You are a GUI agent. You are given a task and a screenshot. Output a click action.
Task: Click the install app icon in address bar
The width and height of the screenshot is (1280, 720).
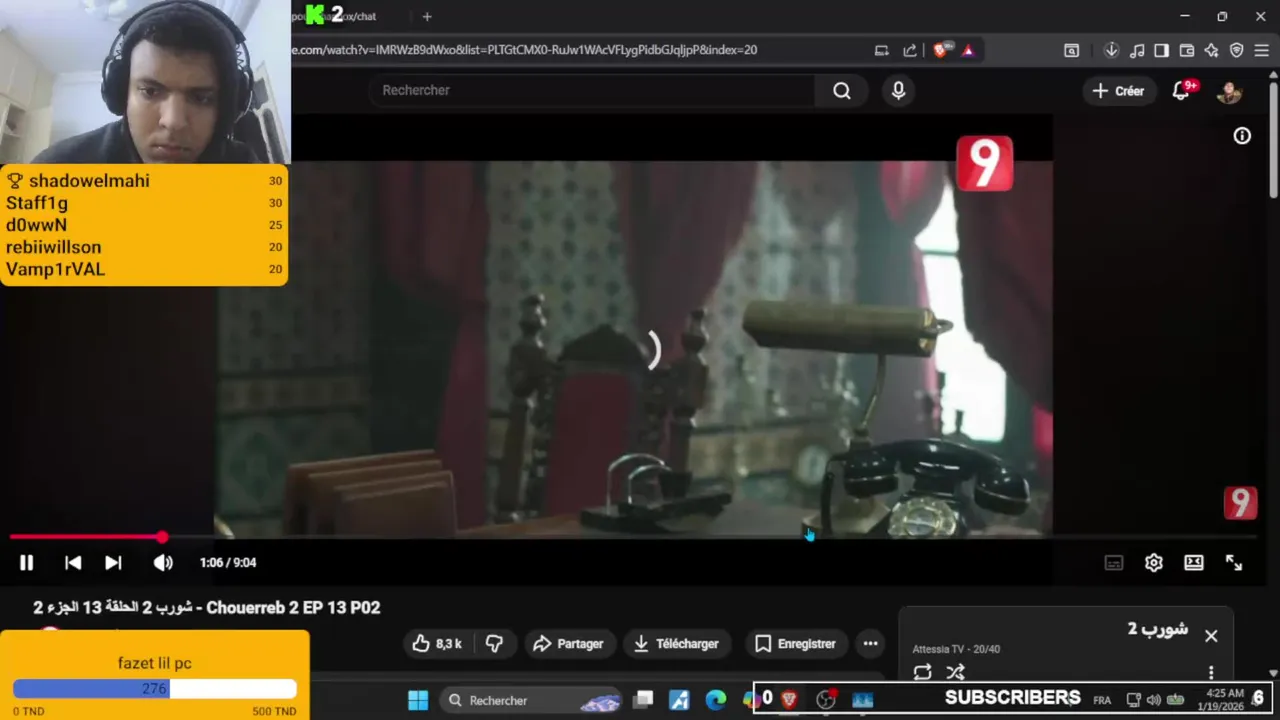pos(881,50)
